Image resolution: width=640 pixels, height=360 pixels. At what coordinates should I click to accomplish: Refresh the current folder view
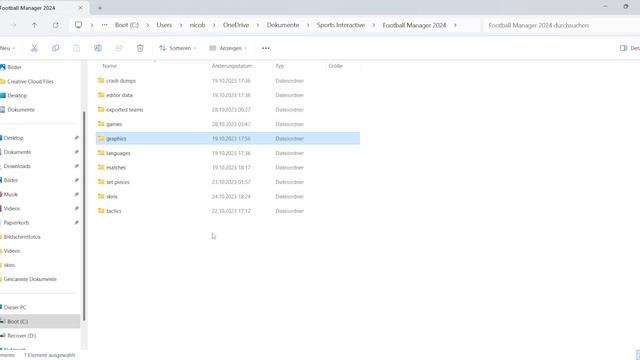(56, 25)
